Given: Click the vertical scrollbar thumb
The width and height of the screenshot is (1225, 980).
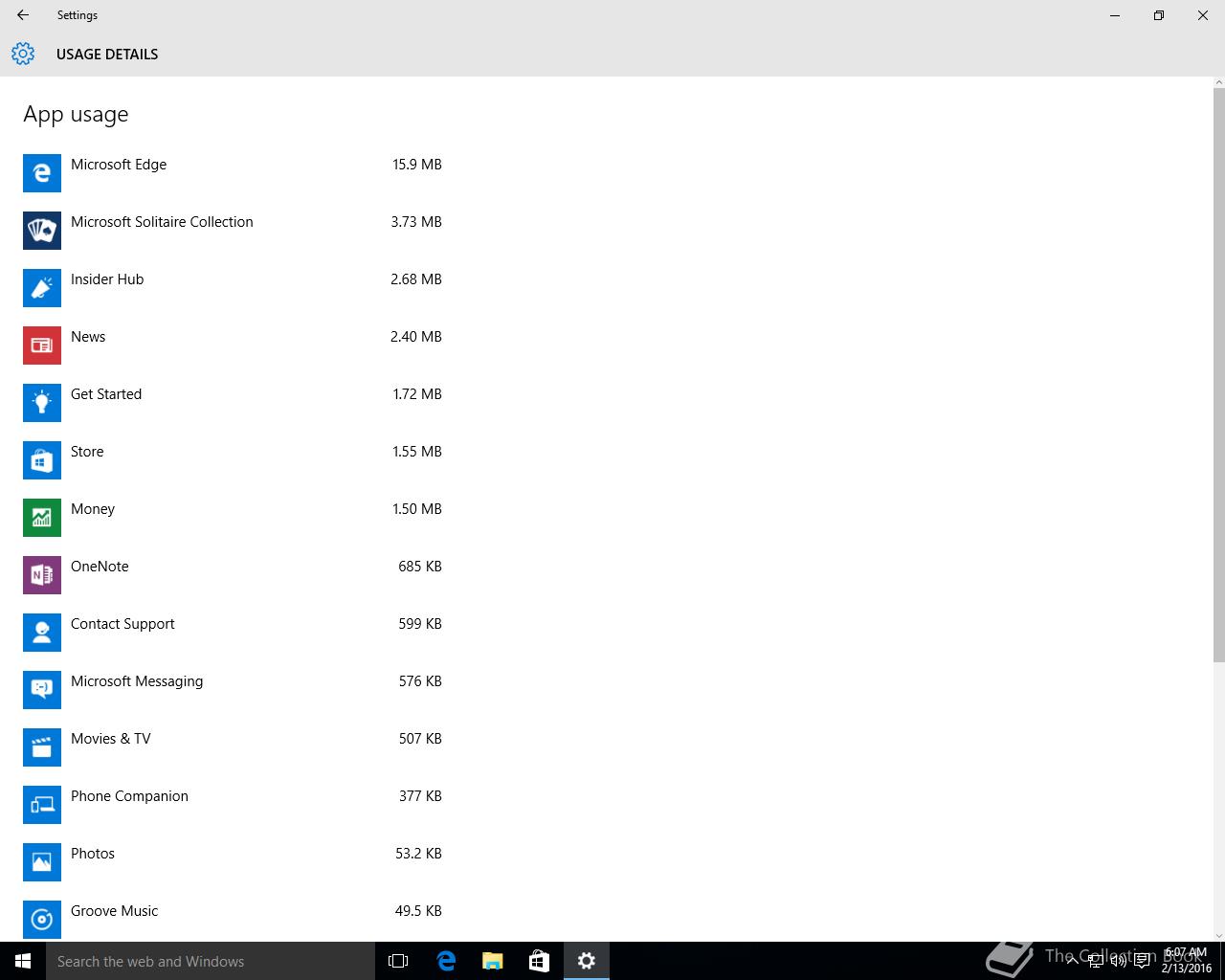Looking at the screenshot, I should click(1218, 374).
